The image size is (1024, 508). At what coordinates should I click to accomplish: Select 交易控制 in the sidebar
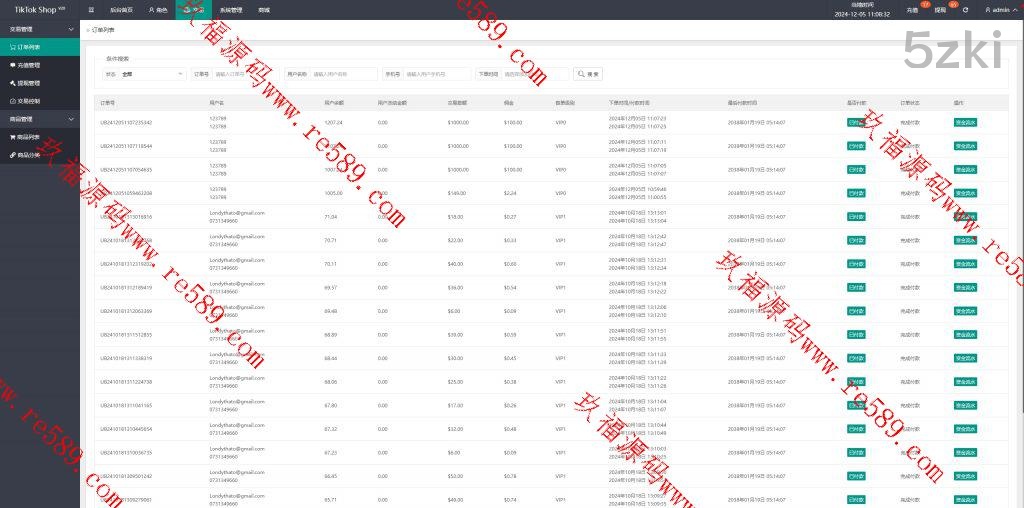coord(40,101)
